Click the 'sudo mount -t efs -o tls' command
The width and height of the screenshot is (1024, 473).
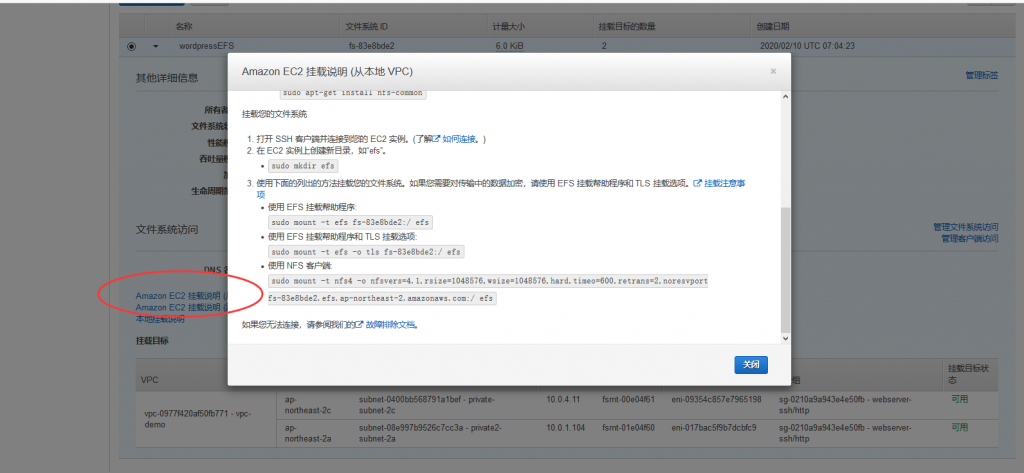366,252
